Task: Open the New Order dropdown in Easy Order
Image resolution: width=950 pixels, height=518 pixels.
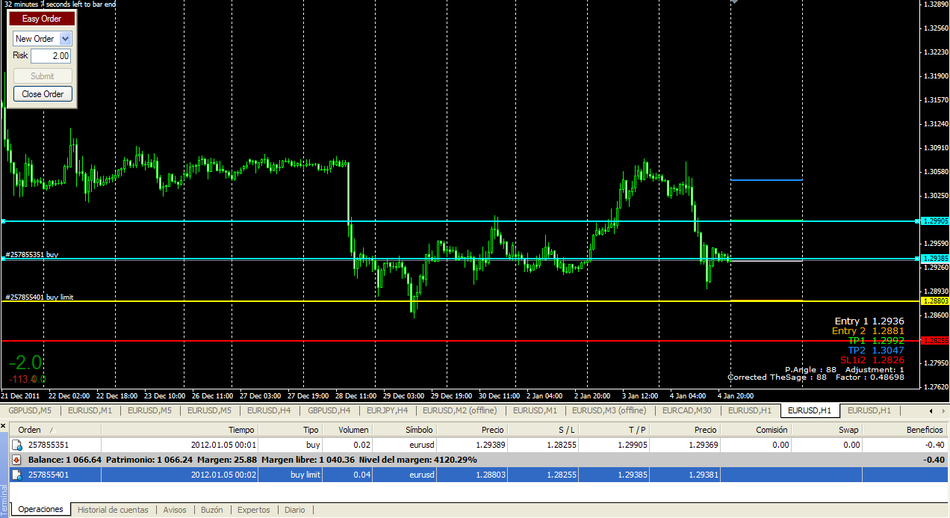Action: coord(65,38)
